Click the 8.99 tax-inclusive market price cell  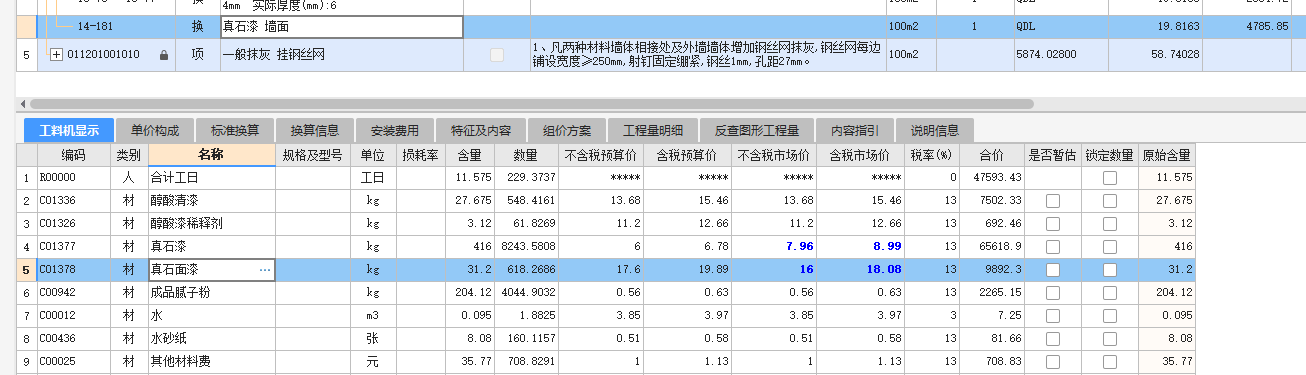click(x=861, y=247)
